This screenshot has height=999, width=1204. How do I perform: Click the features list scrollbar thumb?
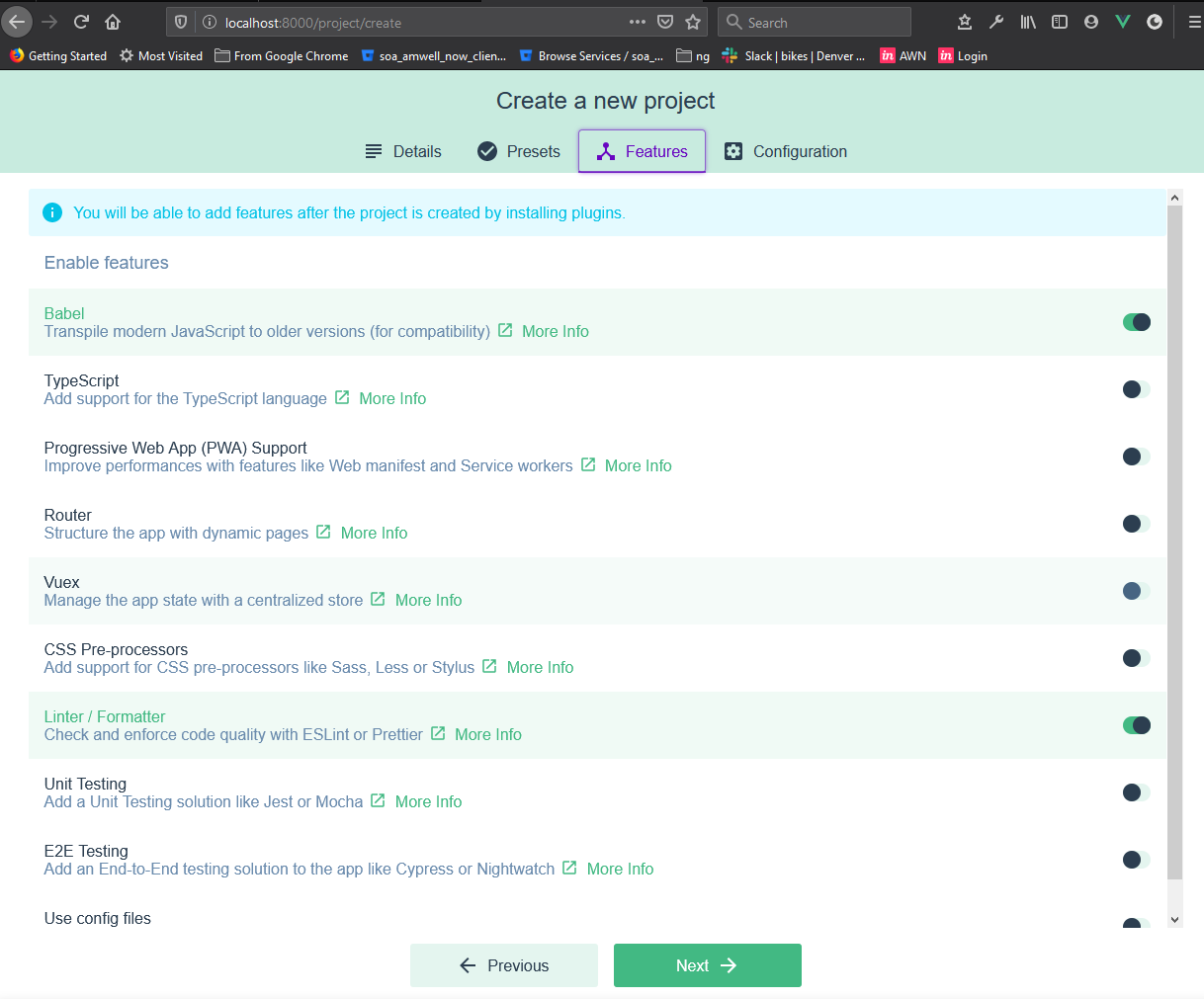click(1174, 542)
